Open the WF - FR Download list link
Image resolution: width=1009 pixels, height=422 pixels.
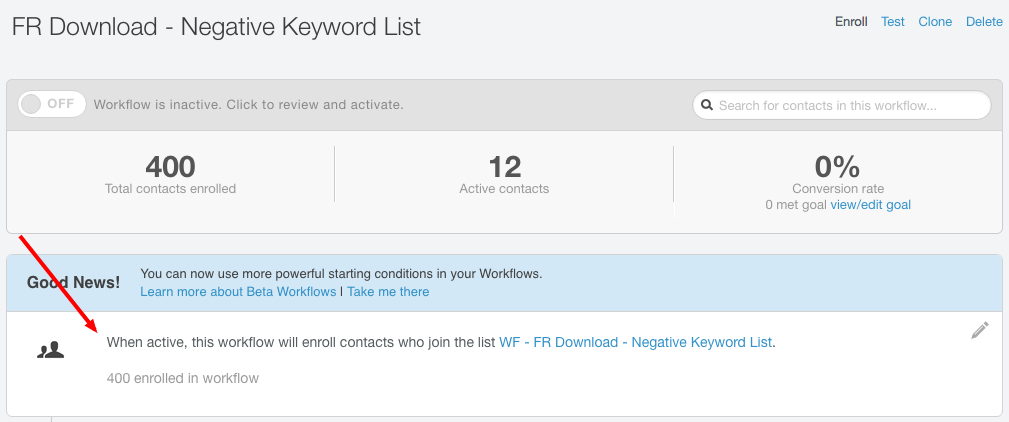coord(636,342)
